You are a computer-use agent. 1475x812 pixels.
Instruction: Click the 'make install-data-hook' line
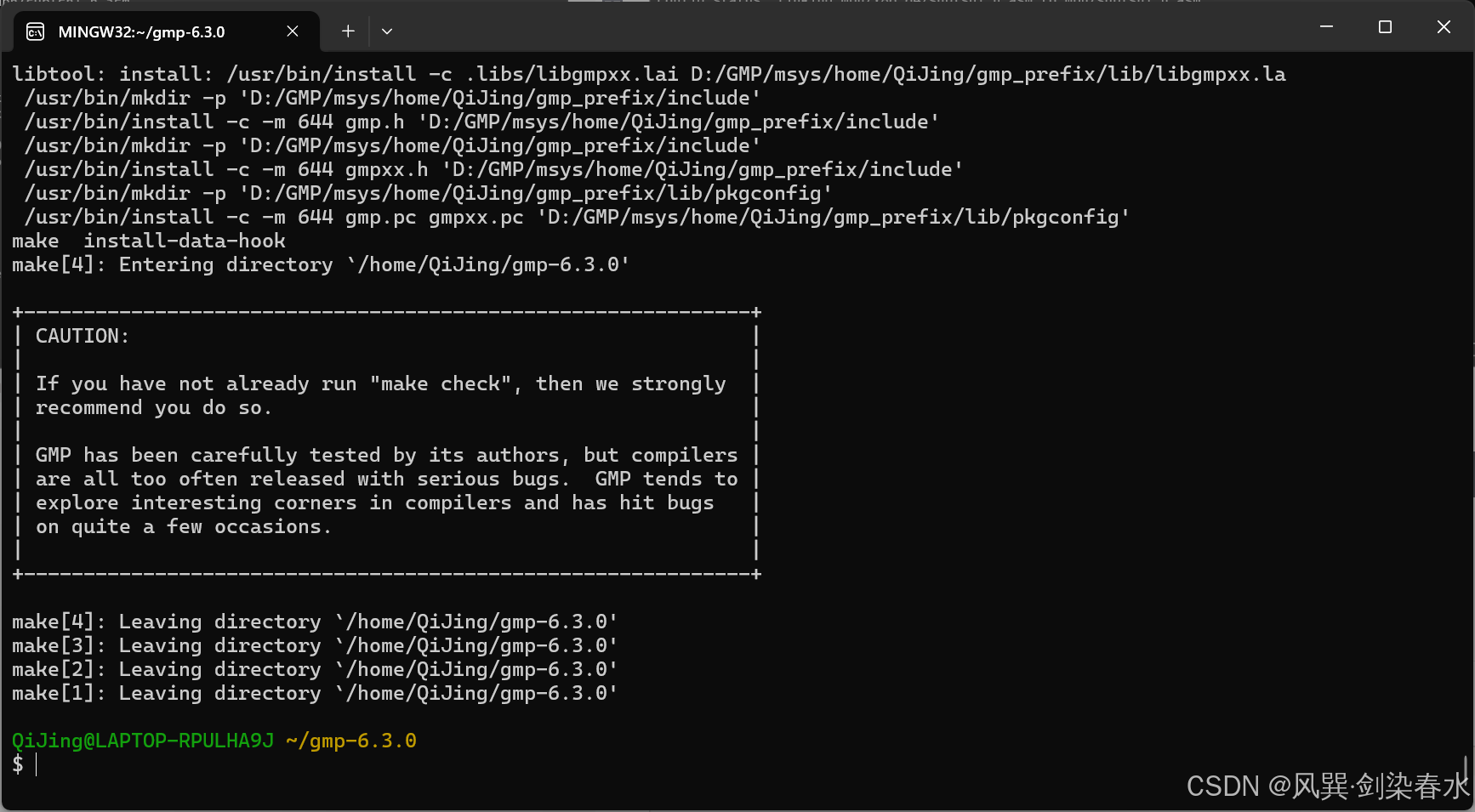149,241
